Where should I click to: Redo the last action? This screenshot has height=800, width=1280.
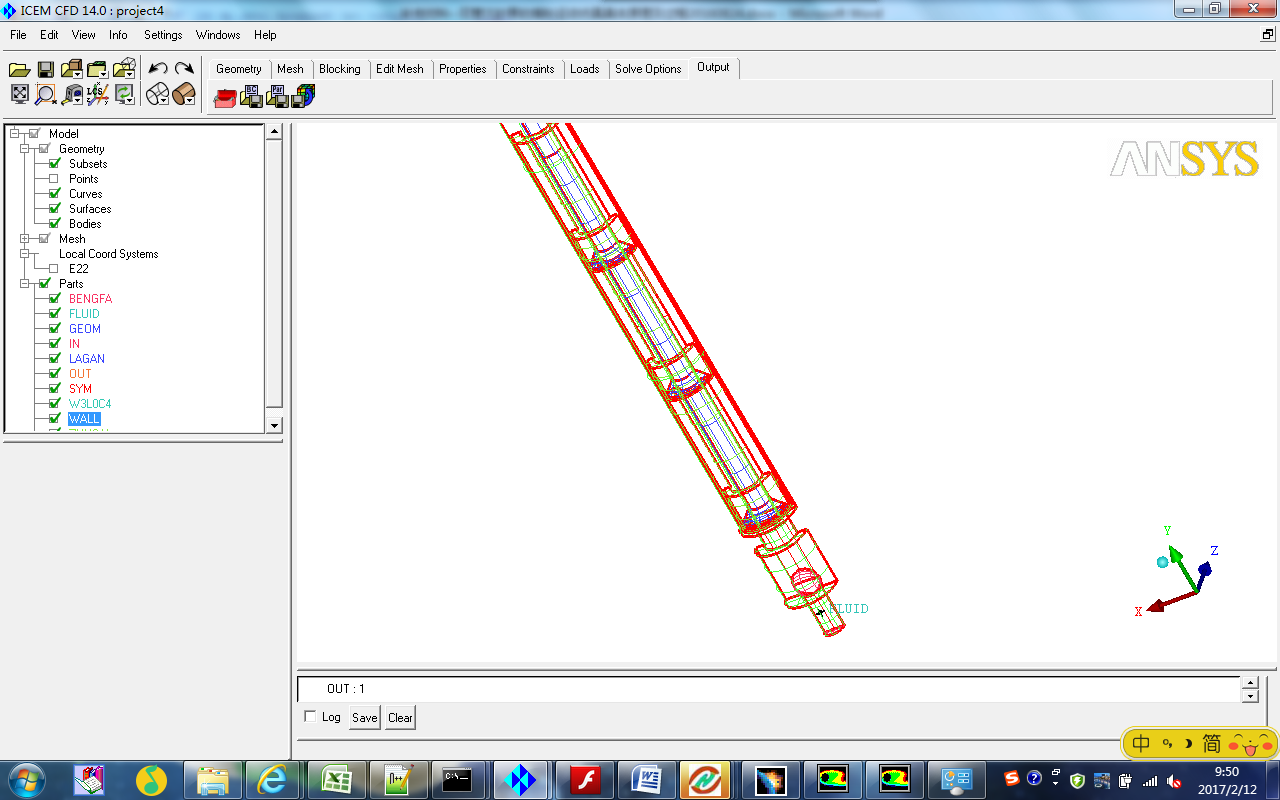click(184, 69)
